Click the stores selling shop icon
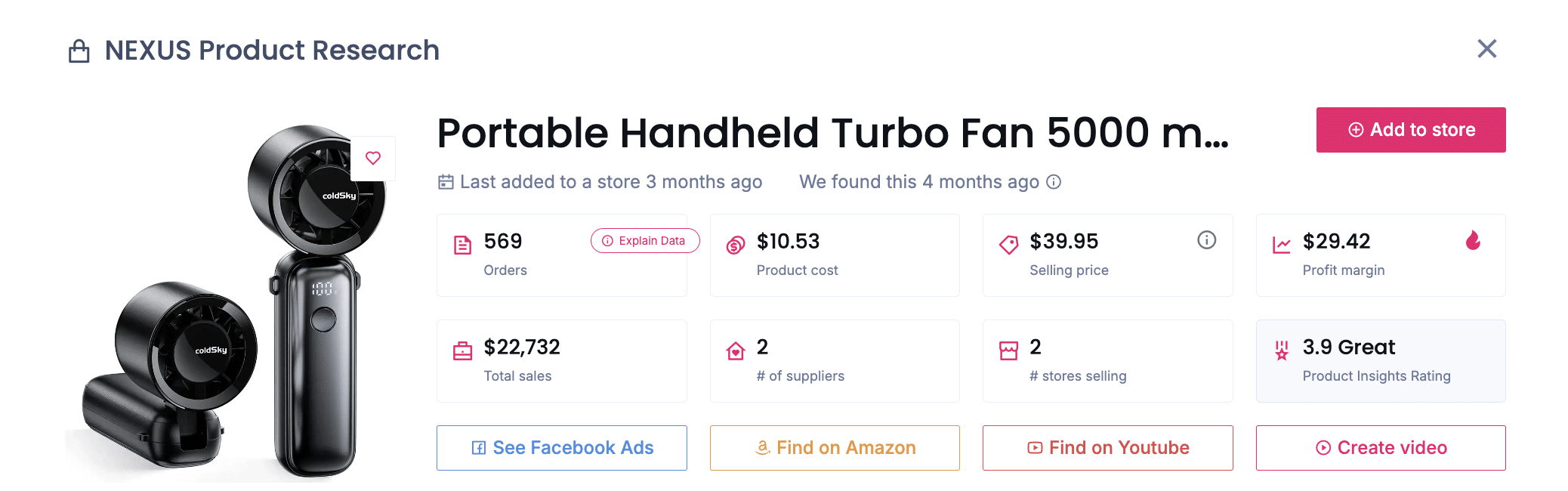Viewport: 1568px width, 491px height. [1008, 350]
